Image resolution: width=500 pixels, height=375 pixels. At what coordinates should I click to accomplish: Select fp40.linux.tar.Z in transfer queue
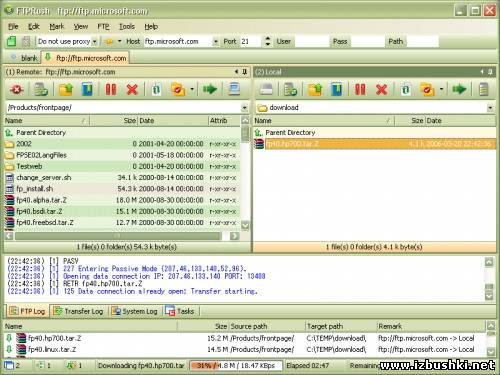[245, 350]
